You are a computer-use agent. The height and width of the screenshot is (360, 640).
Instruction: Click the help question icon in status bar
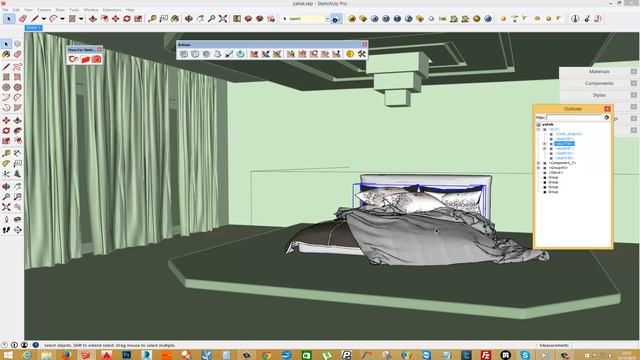click(36, 345)
